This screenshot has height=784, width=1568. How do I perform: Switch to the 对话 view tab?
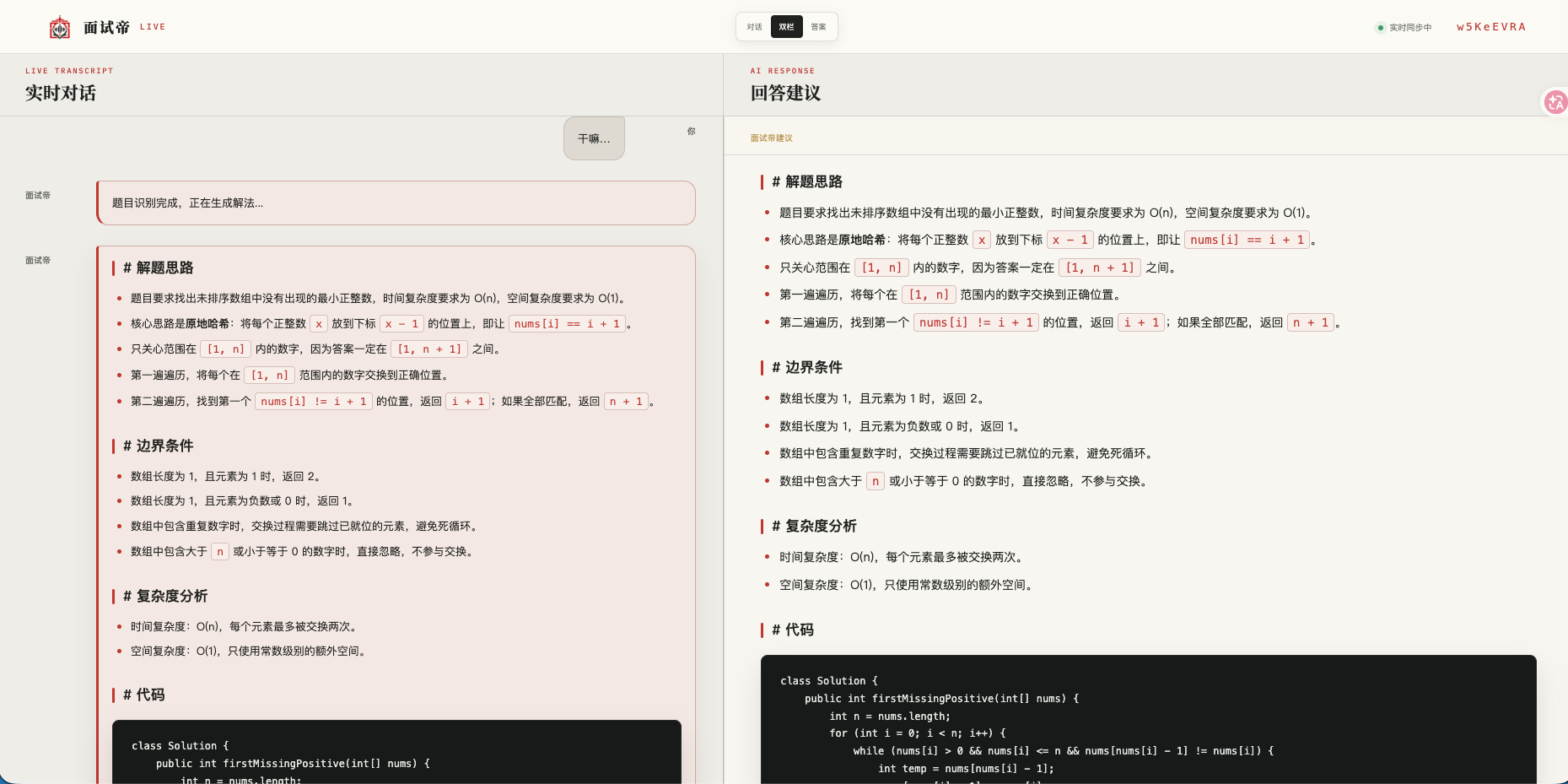(754, 27)
